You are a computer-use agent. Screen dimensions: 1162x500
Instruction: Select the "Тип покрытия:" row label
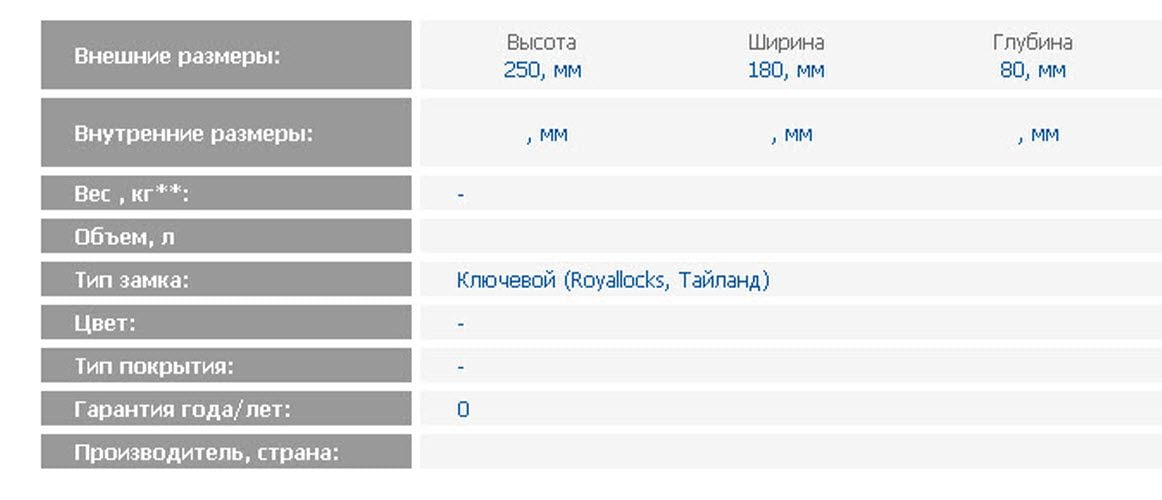(x=153, y=367)
